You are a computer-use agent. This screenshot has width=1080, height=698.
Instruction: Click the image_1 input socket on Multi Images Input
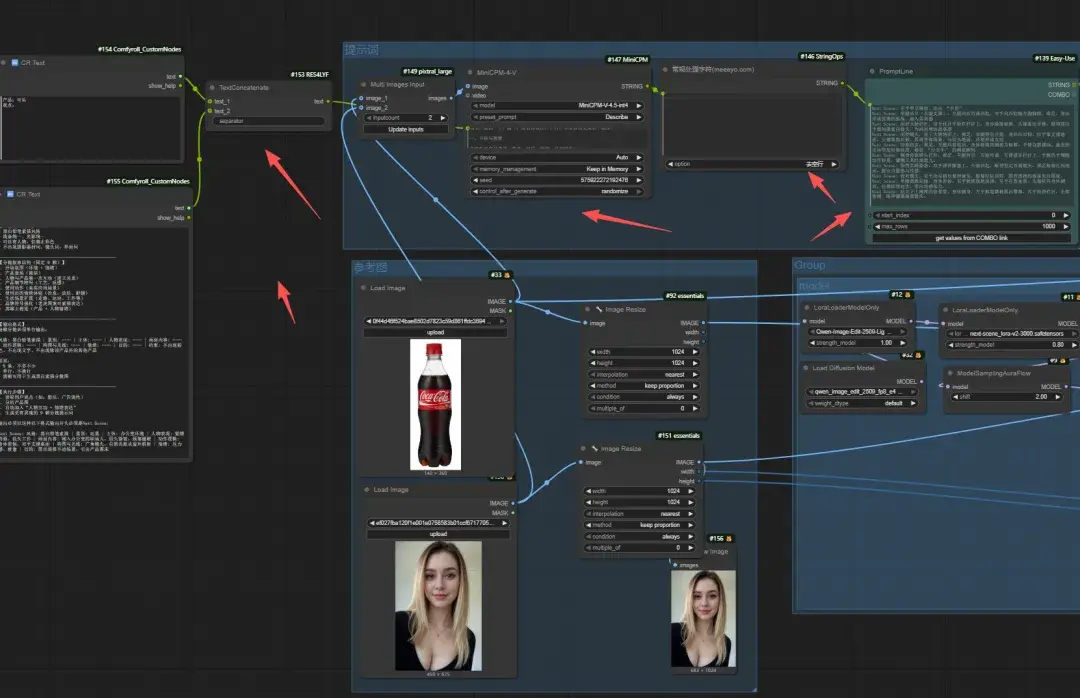[362, 98]
